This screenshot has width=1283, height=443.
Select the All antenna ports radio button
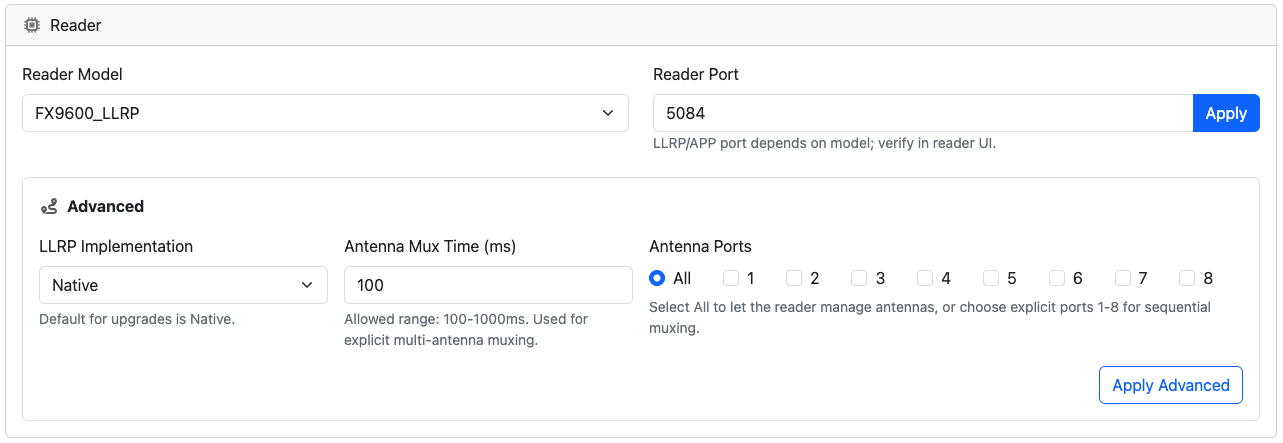coord(657,278)
